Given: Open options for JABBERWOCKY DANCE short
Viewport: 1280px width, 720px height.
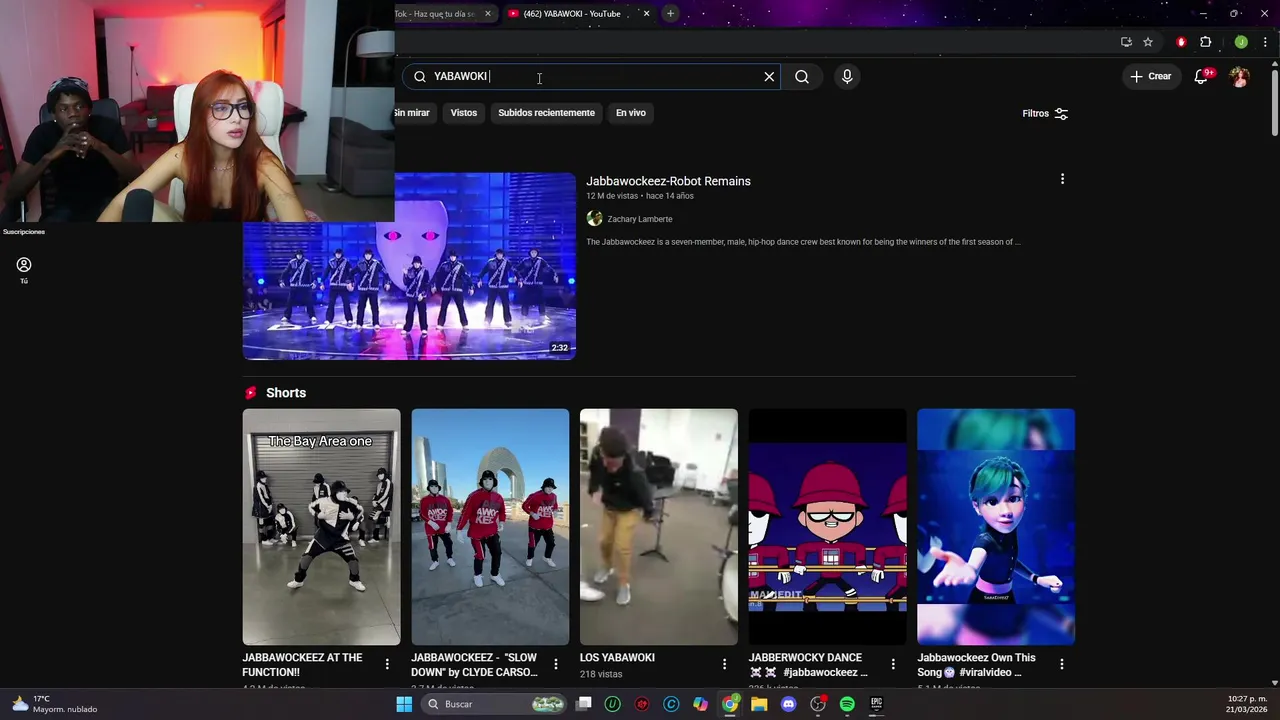Looking at the screenshot, I should (893, 664).
